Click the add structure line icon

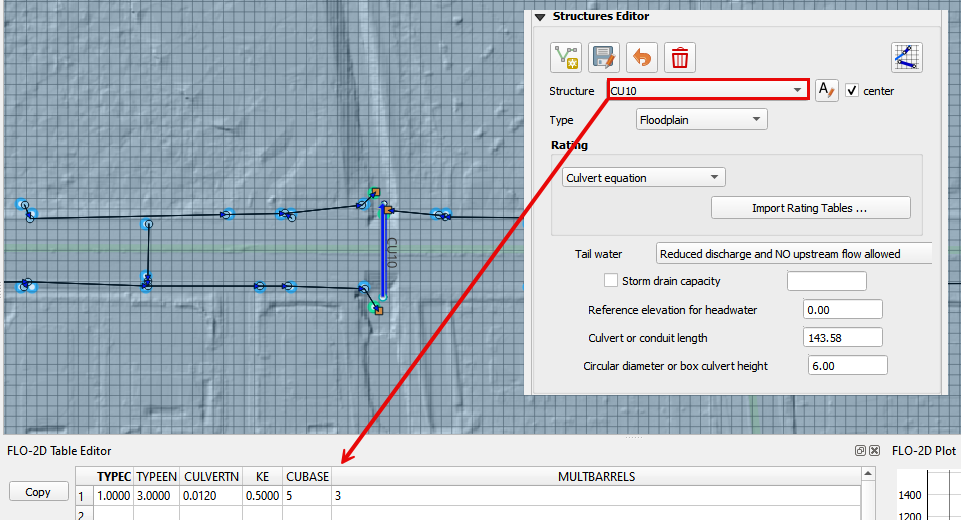pyautogui.click(x=565, y=57)
